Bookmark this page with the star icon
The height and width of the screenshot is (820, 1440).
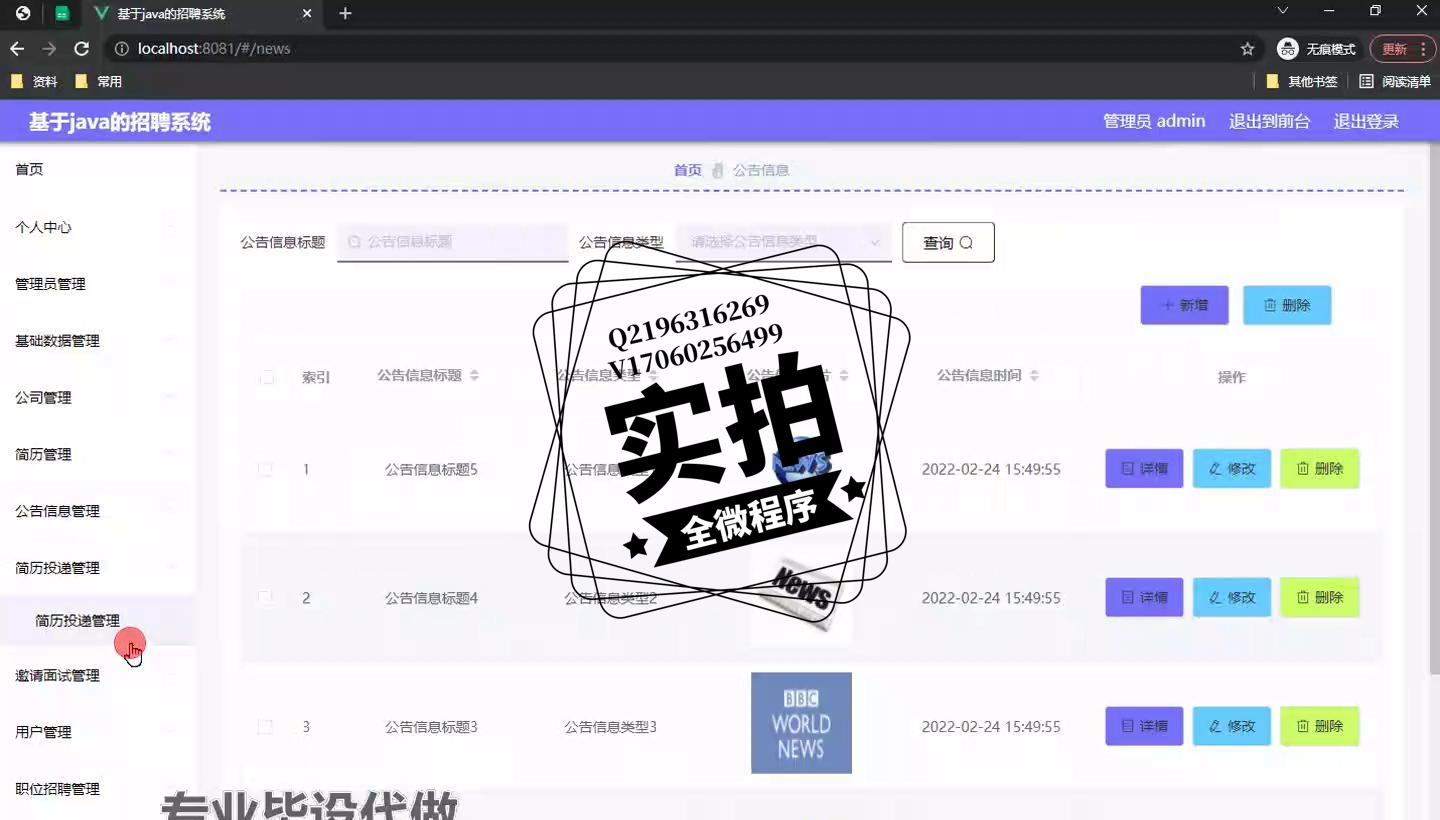1247,49
